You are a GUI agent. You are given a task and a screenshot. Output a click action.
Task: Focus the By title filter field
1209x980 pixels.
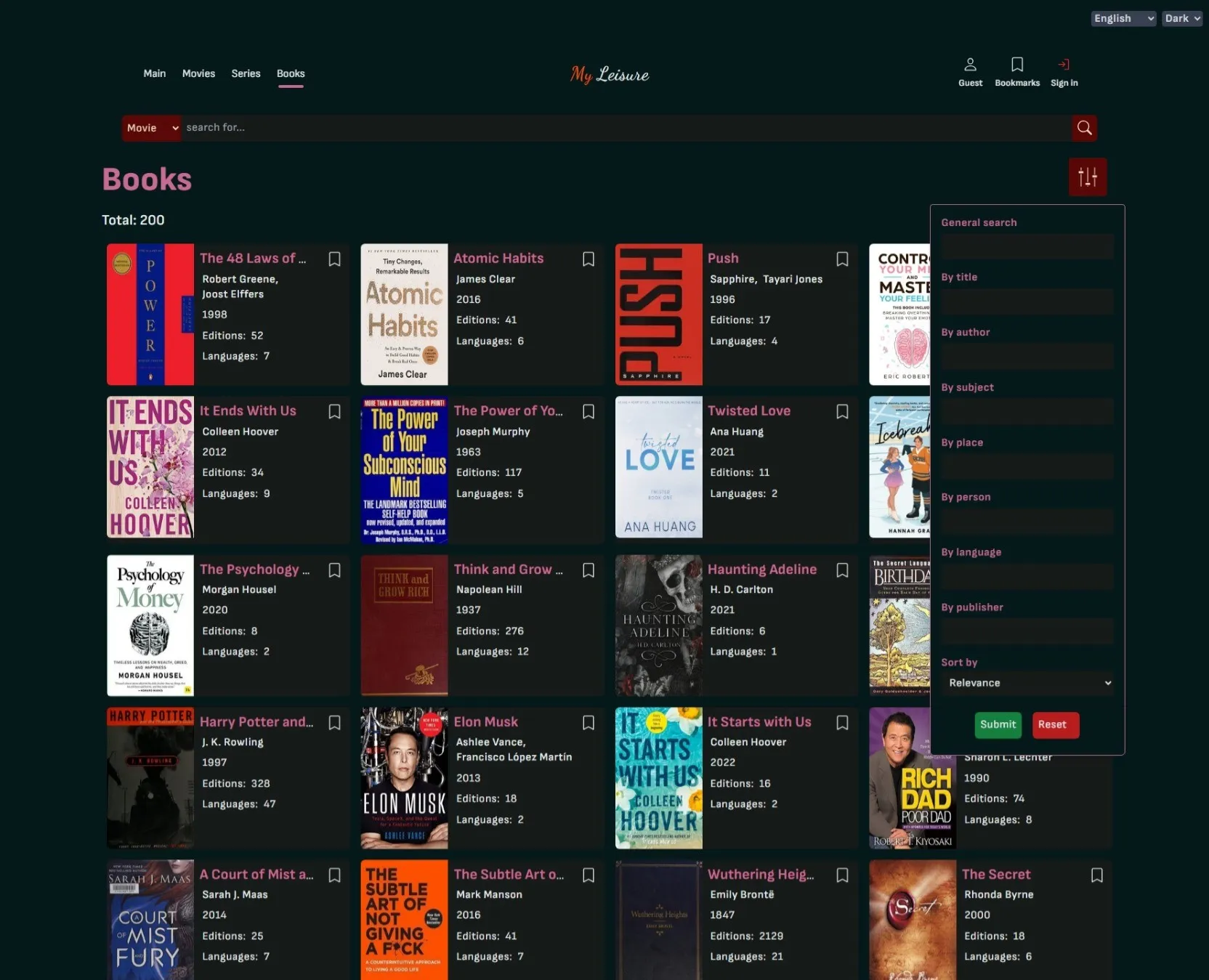point(1027,301)
